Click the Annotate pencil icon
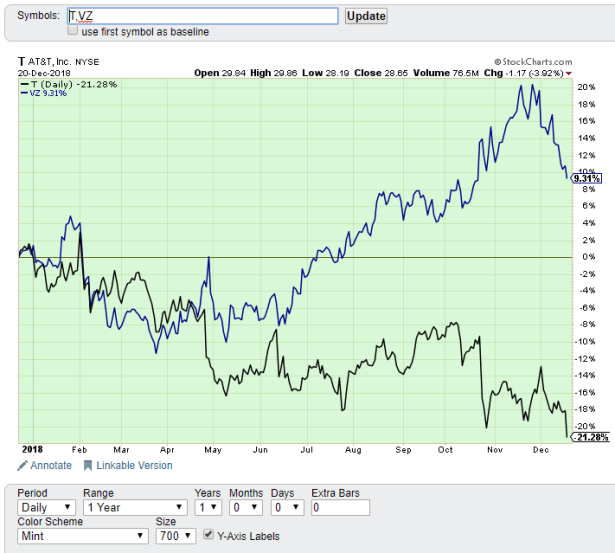The width and height of the screenshot is (615, 553). pyautogui.click(x=22, y=465)
